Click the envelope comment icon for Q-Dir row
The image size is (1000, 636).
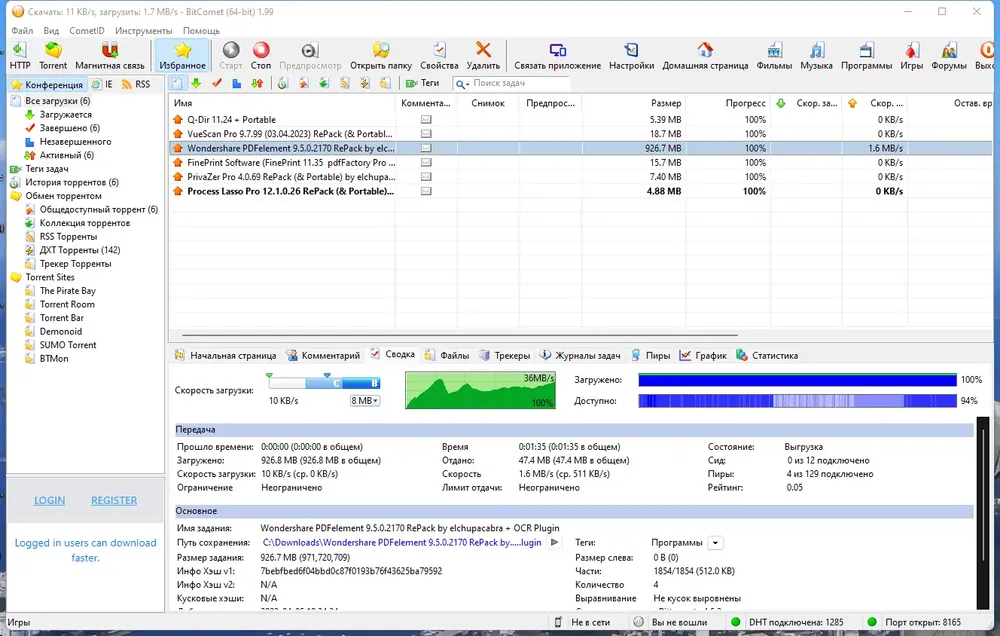(426, 119)
